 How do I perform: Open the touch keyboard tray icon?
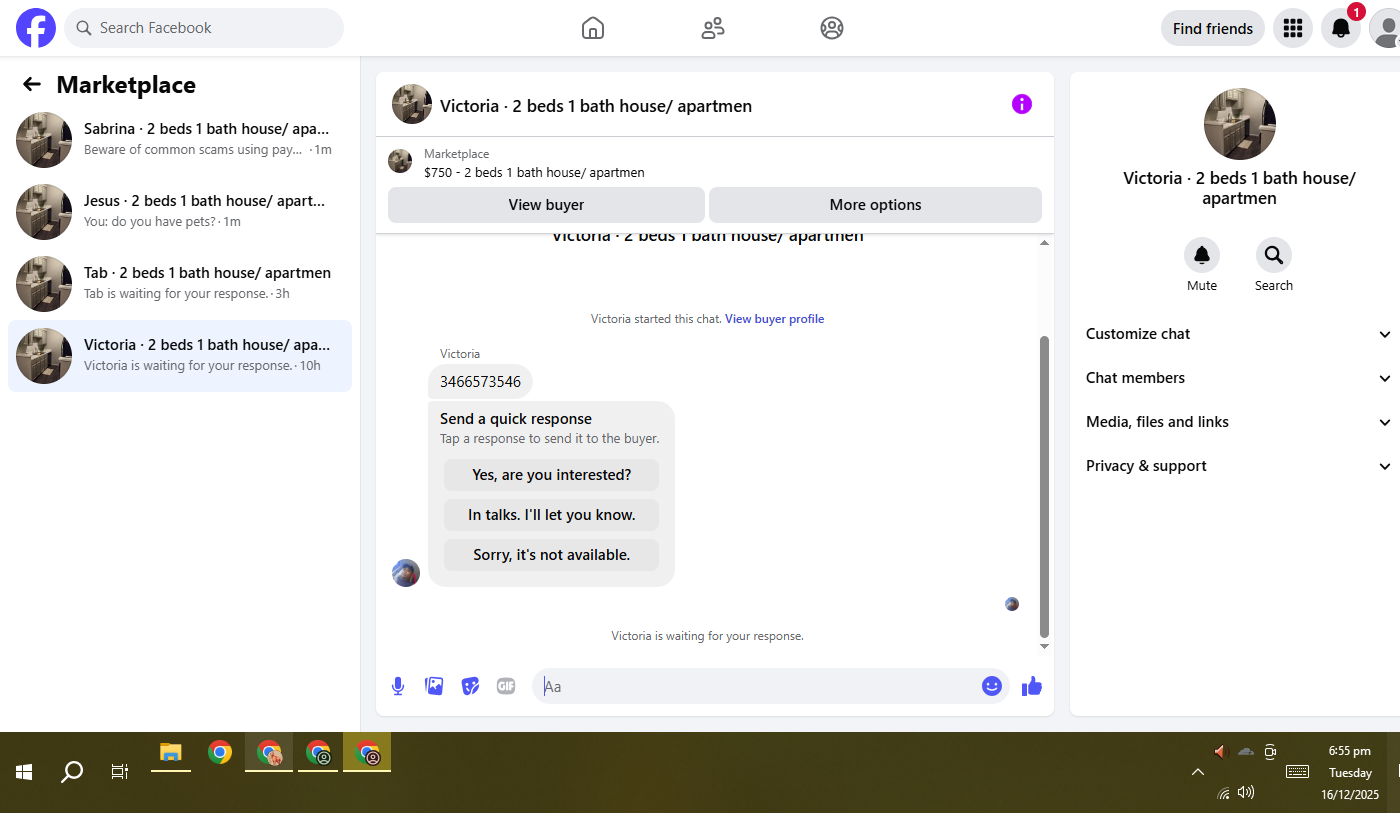[x=1297, y=772]
